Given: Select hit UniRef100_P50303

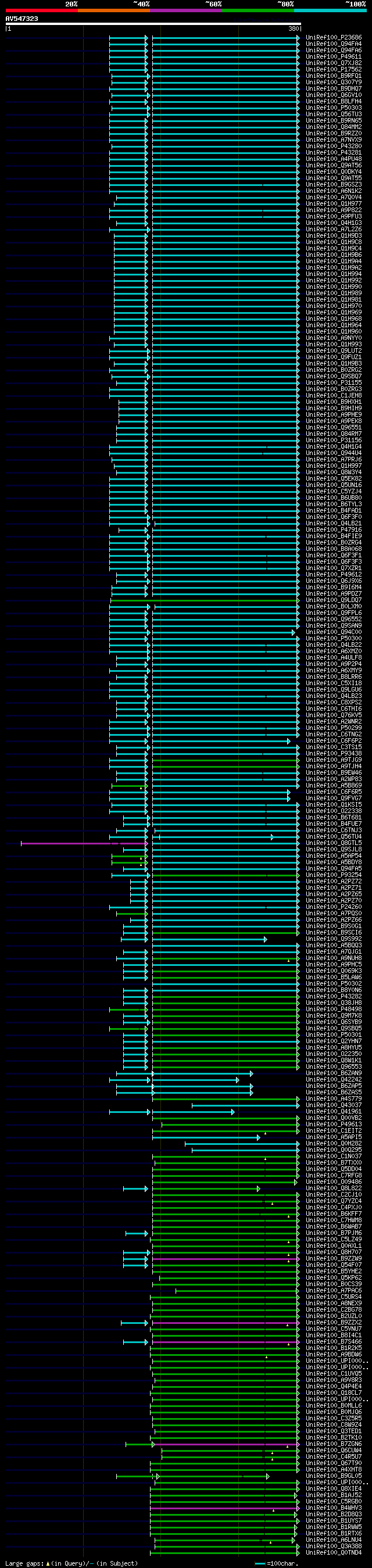Looking at the screenshot, I should [x=334, y=108].
